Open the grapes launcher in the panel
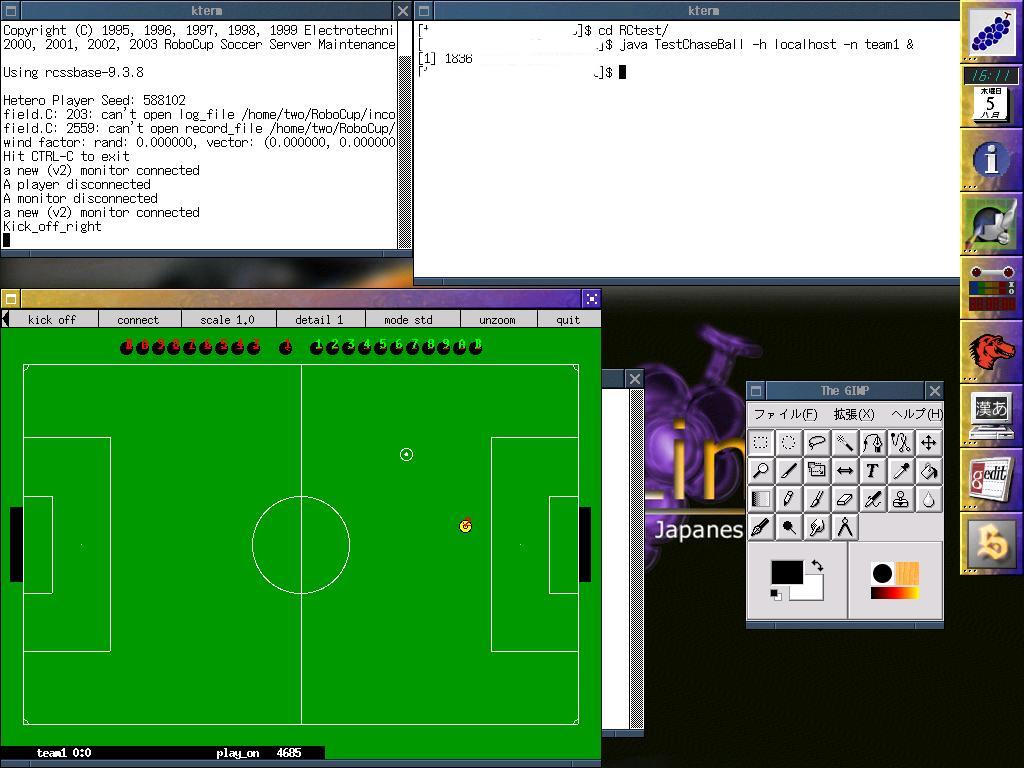 pos(991,32)
